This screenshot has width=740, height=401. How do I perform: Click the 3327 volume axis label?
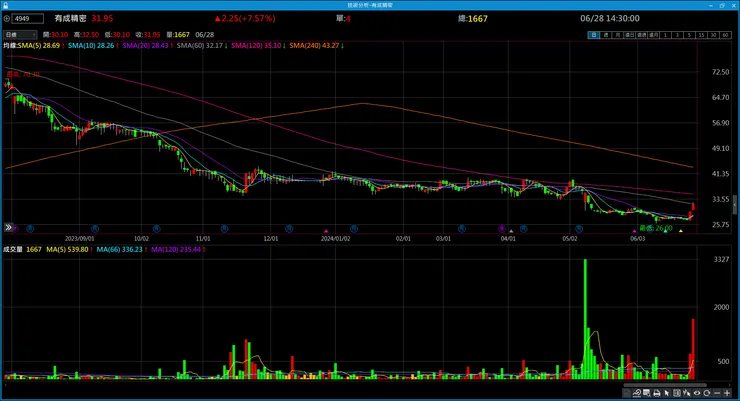coord(722,259)
